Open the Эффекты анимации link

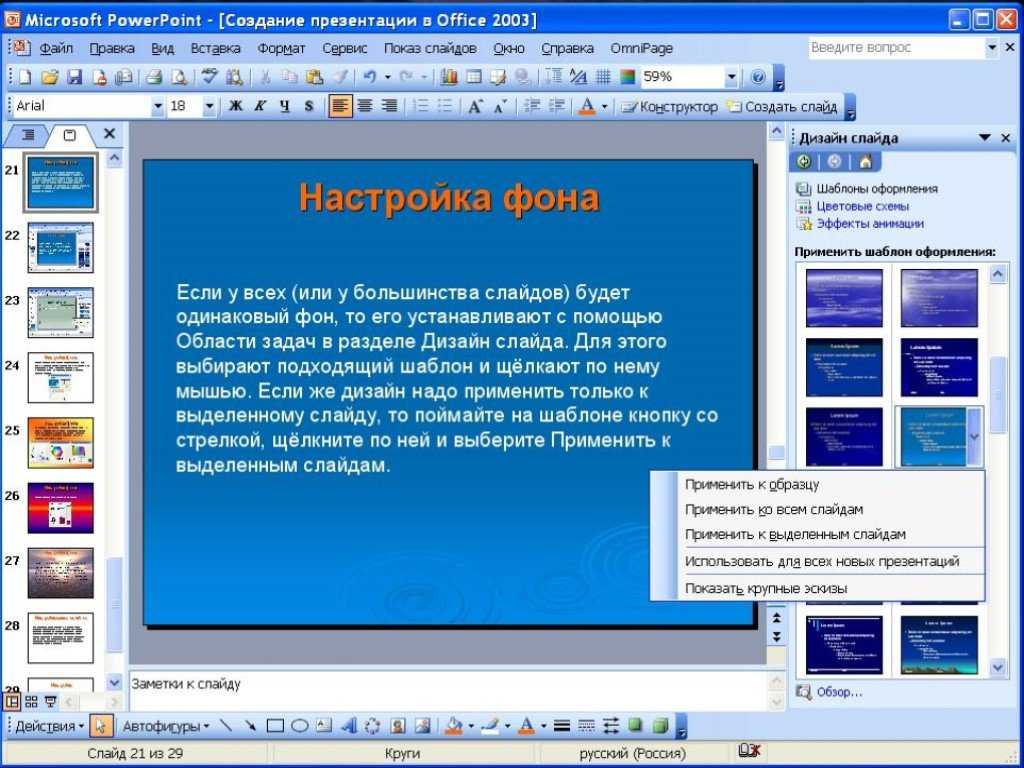870,223
